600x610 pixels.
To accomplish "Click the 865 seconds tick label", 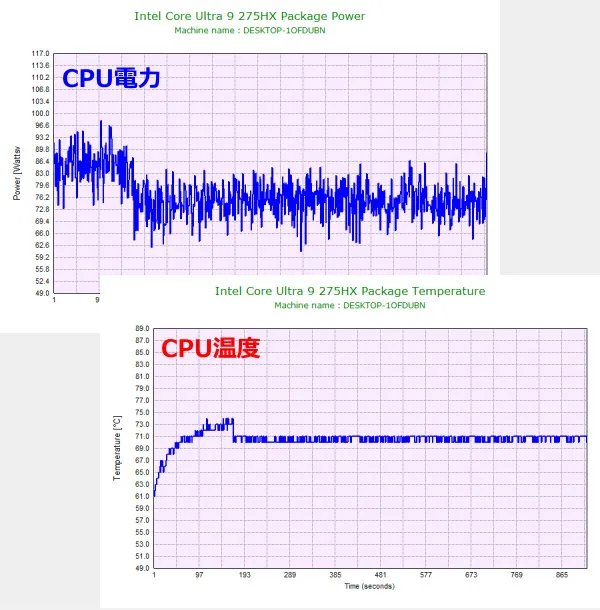I will point(562,575).
